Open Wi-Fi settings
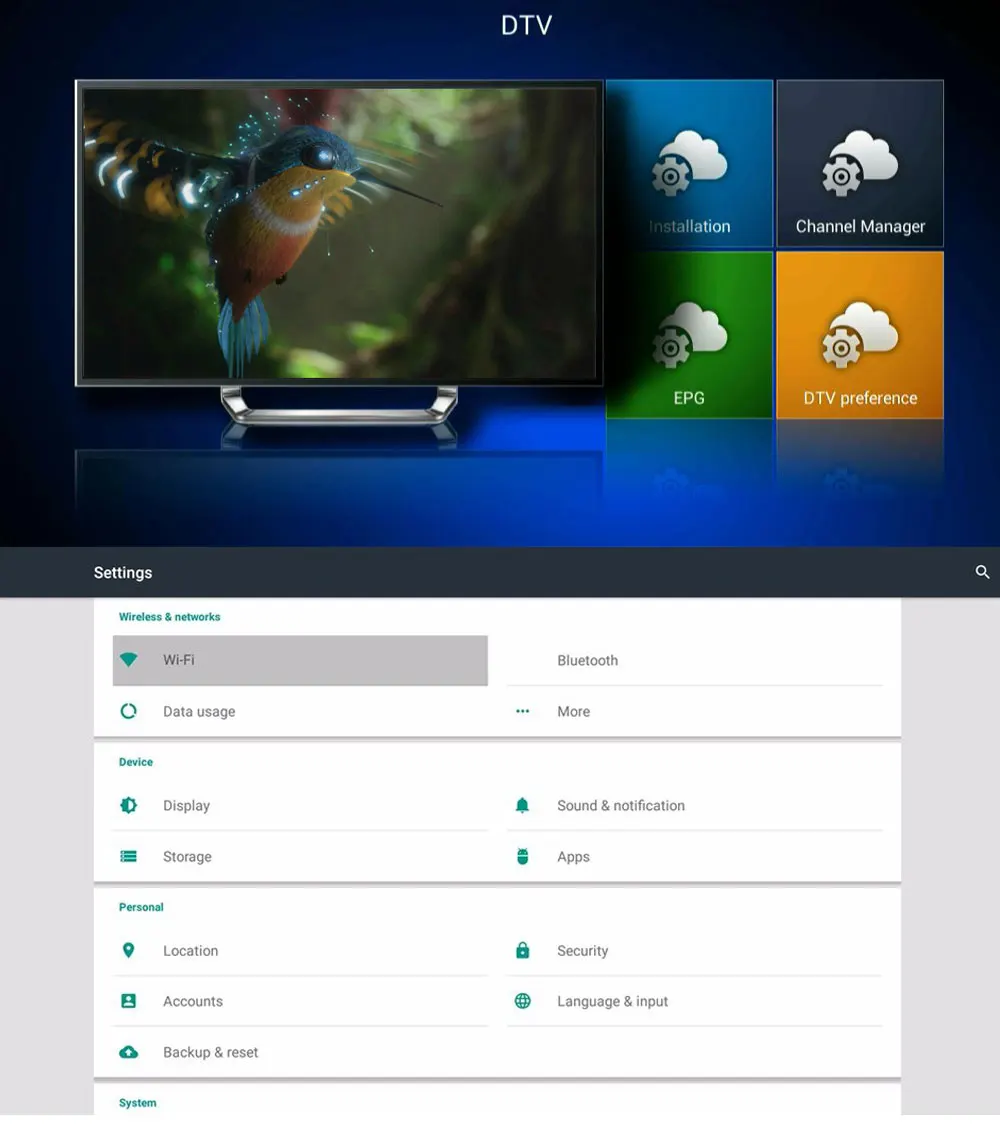The height and width of the screenshot is (1126, 1000). (x=300, y=660)
